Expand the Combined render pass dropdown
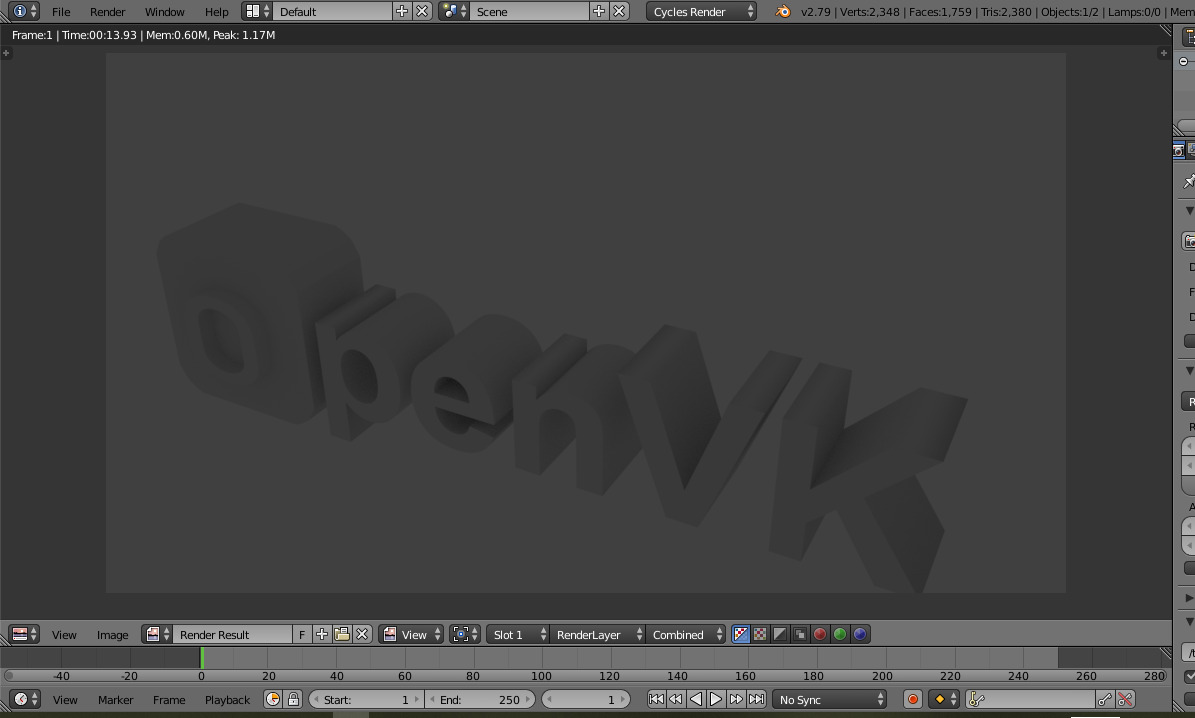Image resolution: width=1195 pixels, height=718 pixels. point(686,634)
